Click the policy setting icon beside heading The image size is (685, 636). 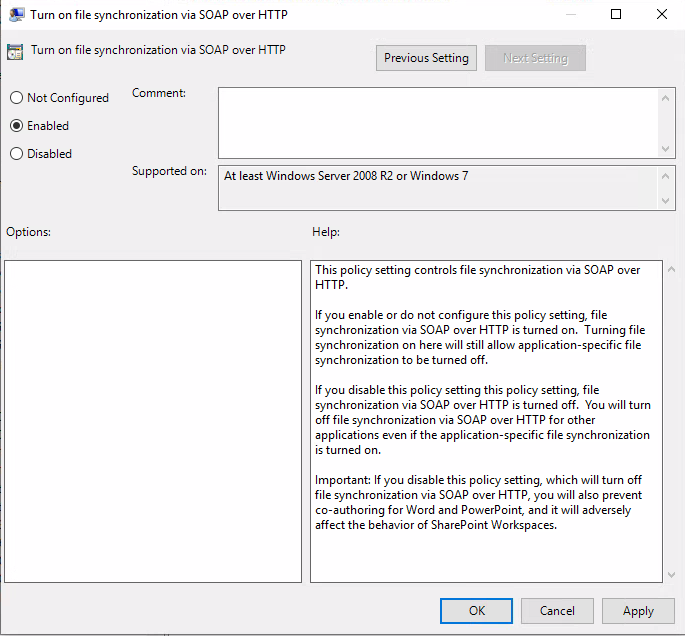click(x=15, y=52)
